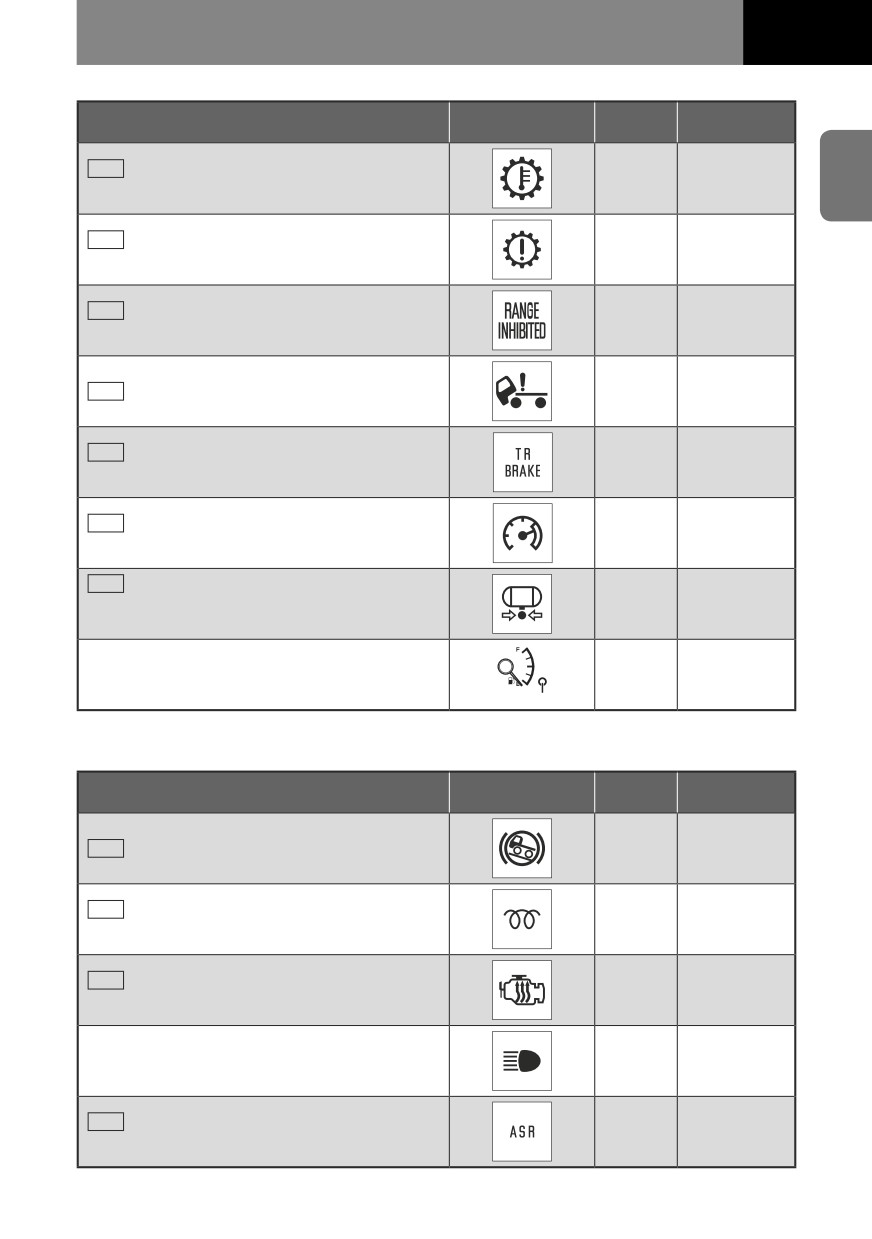Select the gear with exclamation mark icon
The image size is (872, 1239).
(522, 249)
